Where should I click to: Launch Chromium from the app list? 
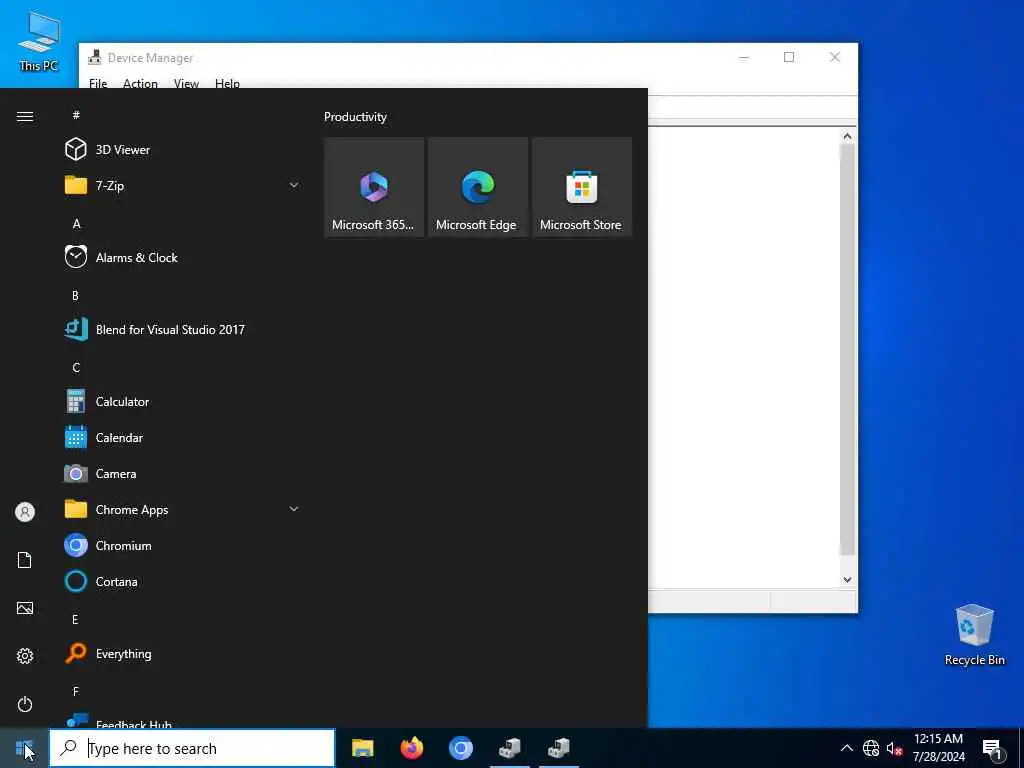[183, 545]
